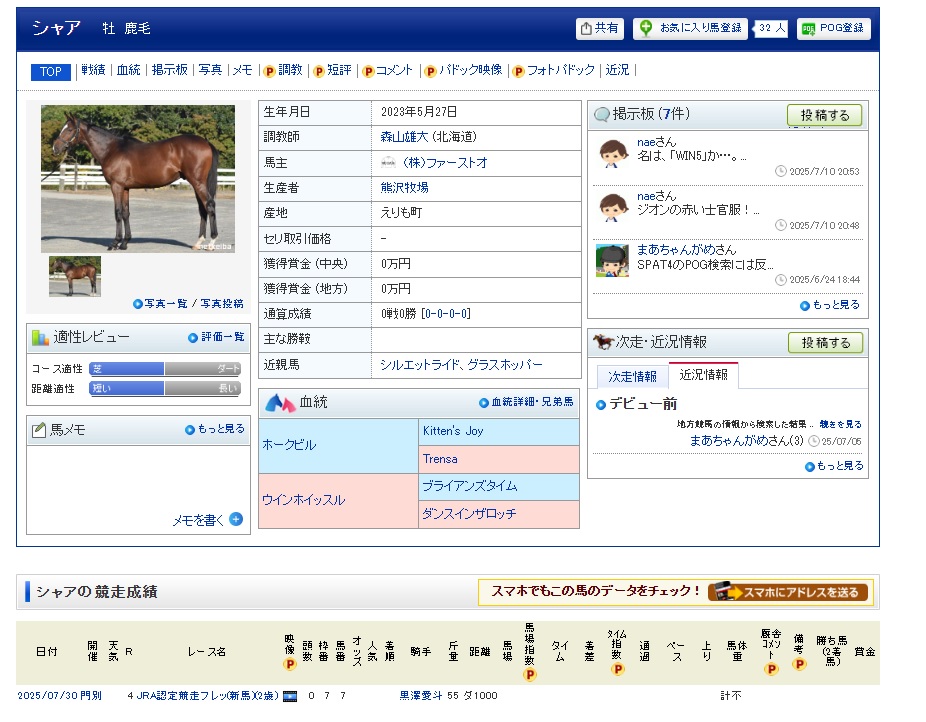Open ダンスインザロッチ pedigree link
926x722 pixels.
coord(469,514)
